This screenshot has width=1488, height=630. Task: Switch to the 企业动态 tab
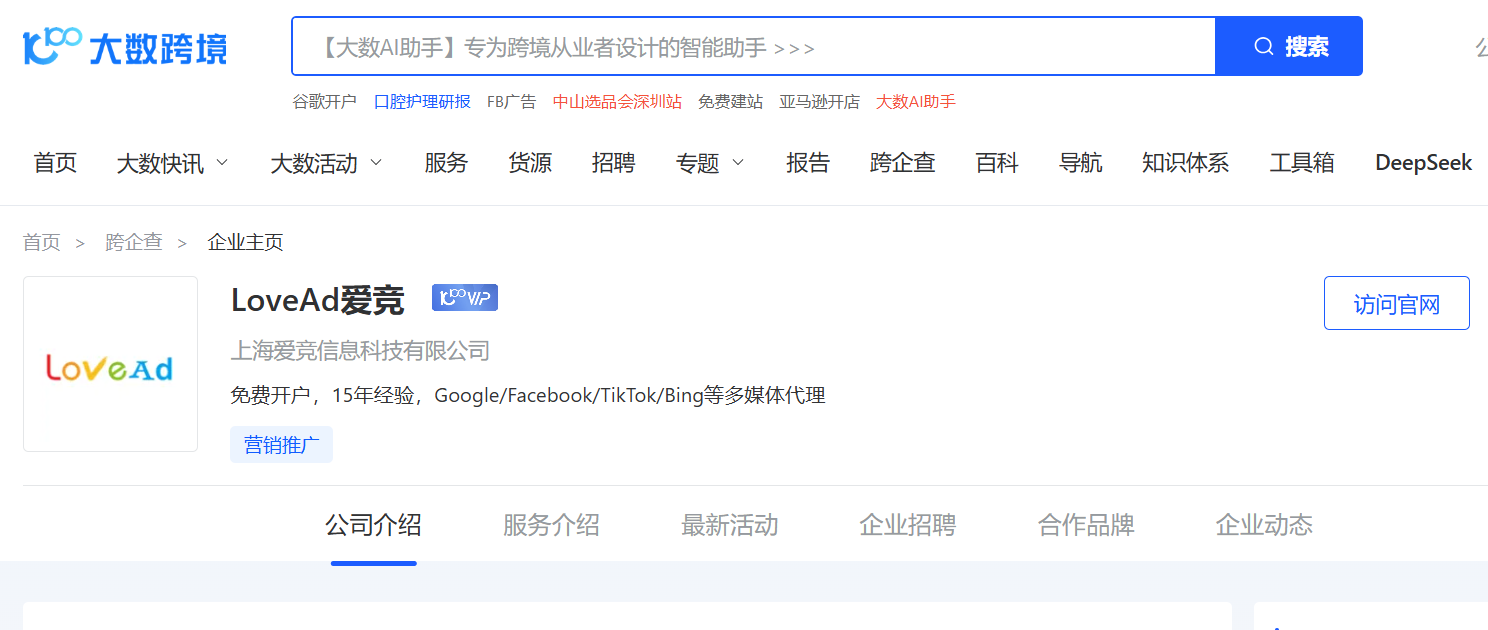tap(1264, 525)
